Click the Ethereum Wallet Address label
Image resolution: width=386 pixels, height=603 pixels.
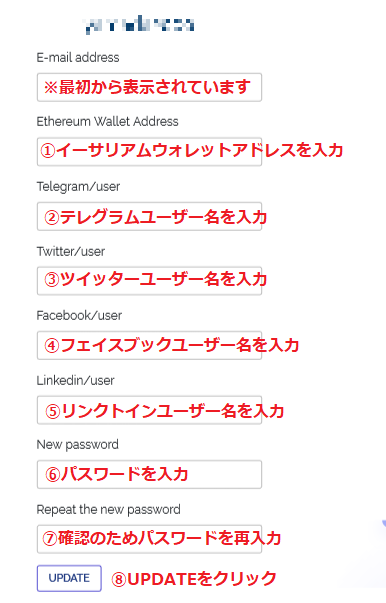pyautogui.click(x=108, y=122)
